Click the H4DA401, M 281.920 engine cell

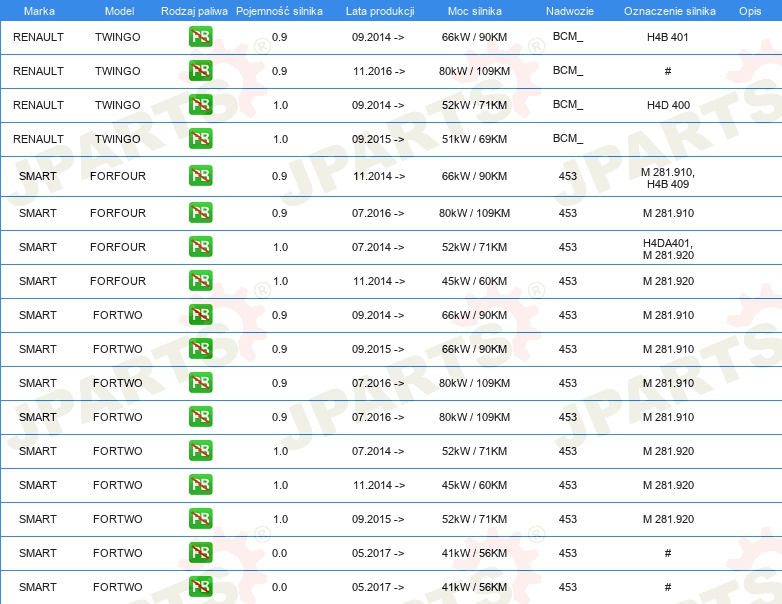pyautogui.click(x=668, y=248)
